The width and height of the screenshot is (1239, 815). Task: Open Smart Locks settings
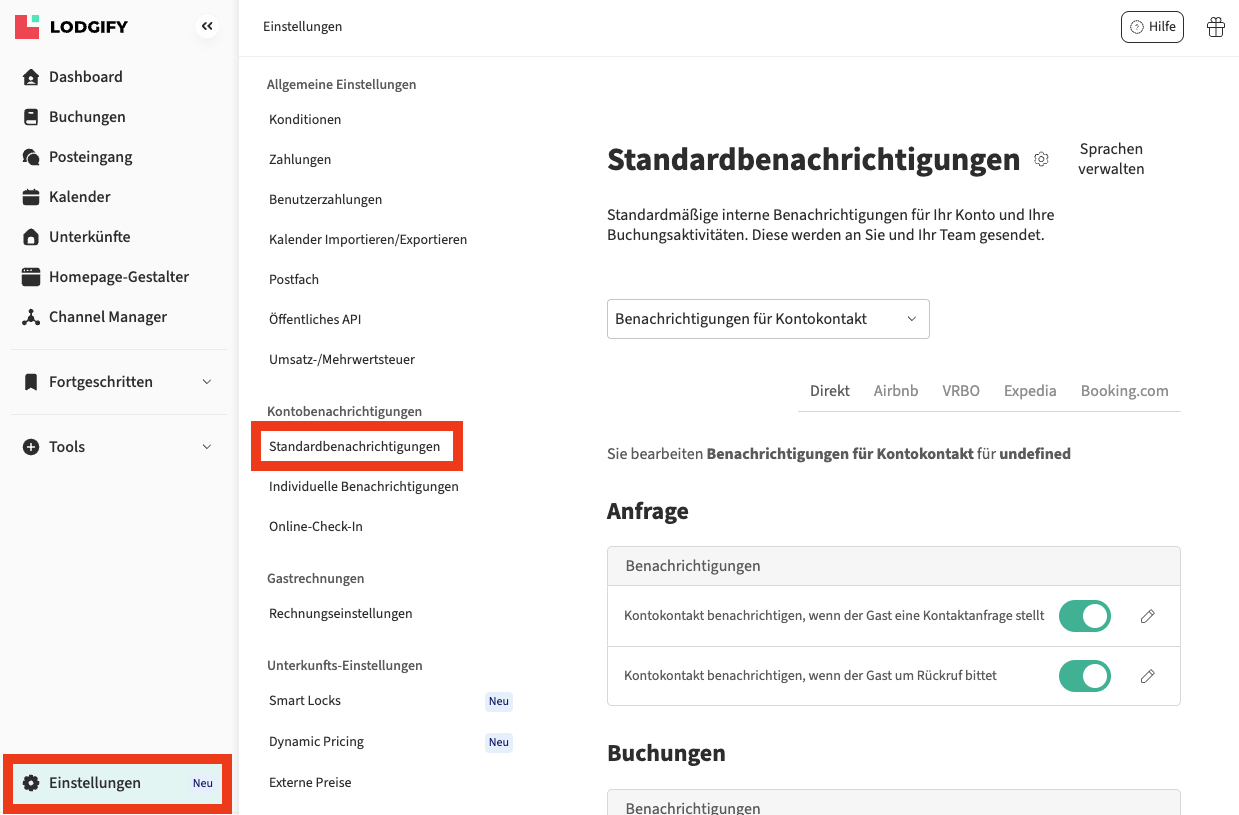(x=305, y=701)
